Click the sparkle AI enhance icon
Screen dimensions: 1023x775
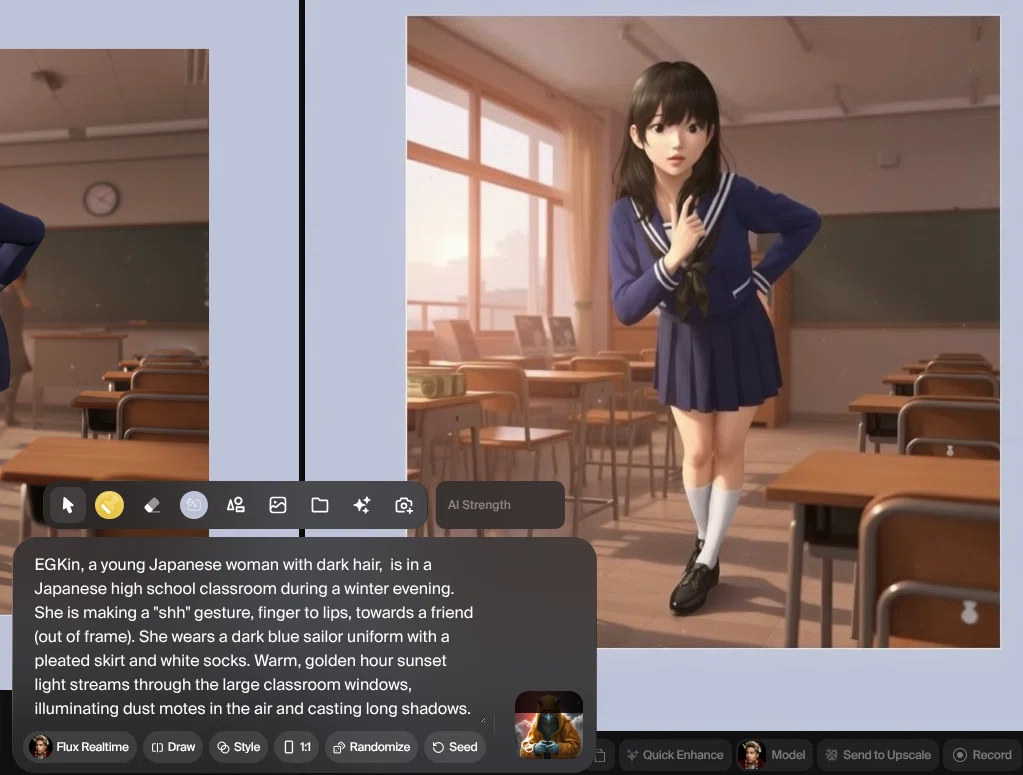361,505
